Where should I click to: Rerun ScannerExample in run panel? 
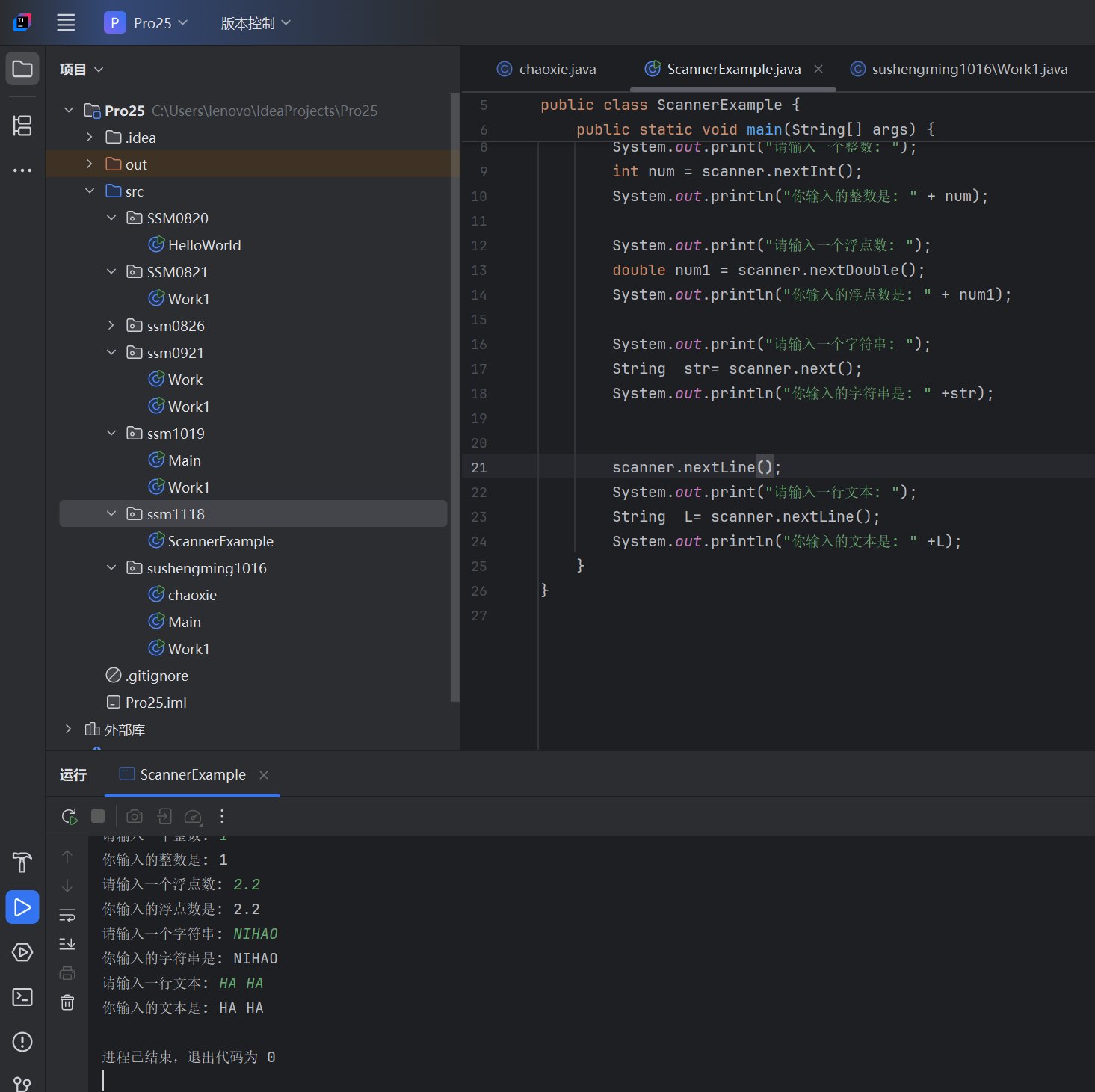pyautogui.click(x=70, y=816)
